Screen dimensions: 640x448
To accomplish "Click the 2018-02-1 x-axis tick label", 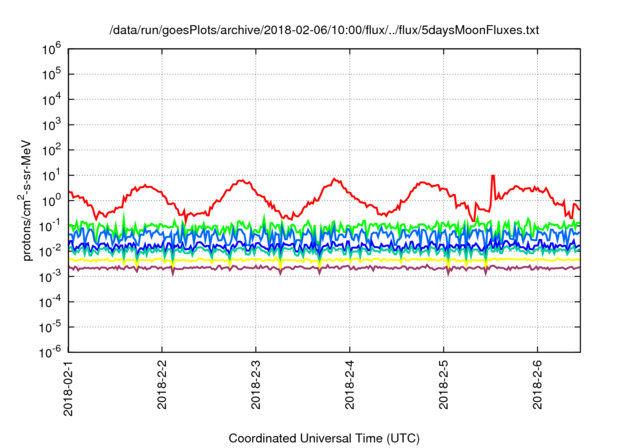I will tap(68, 388).
